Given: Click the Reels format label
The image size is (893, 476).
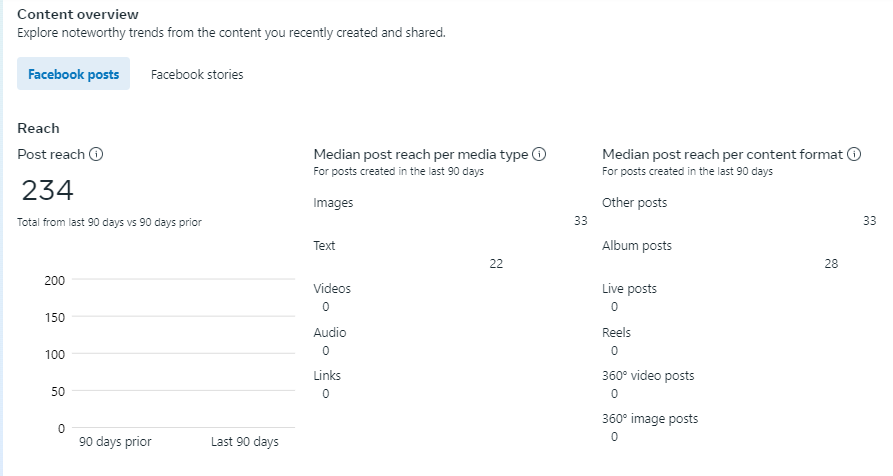Looking at the screenshot, I should click(616, 333).
